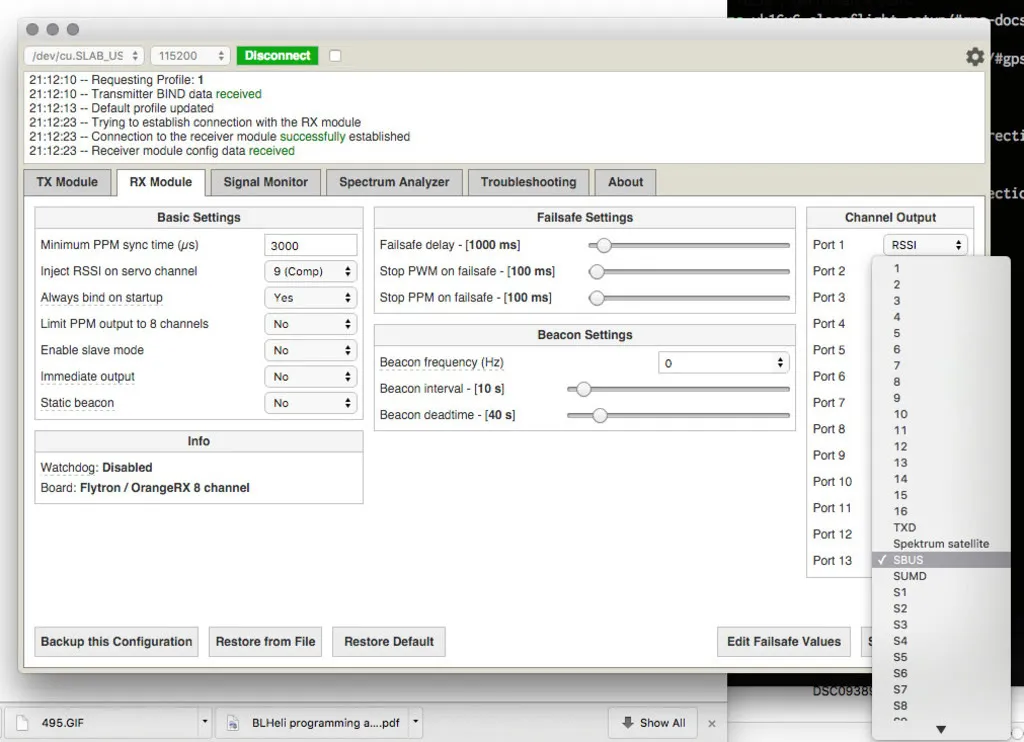Click the Failsafe delay slider handle
The width and height of the screenshot is (1024, 742).
tap(603, 245)
